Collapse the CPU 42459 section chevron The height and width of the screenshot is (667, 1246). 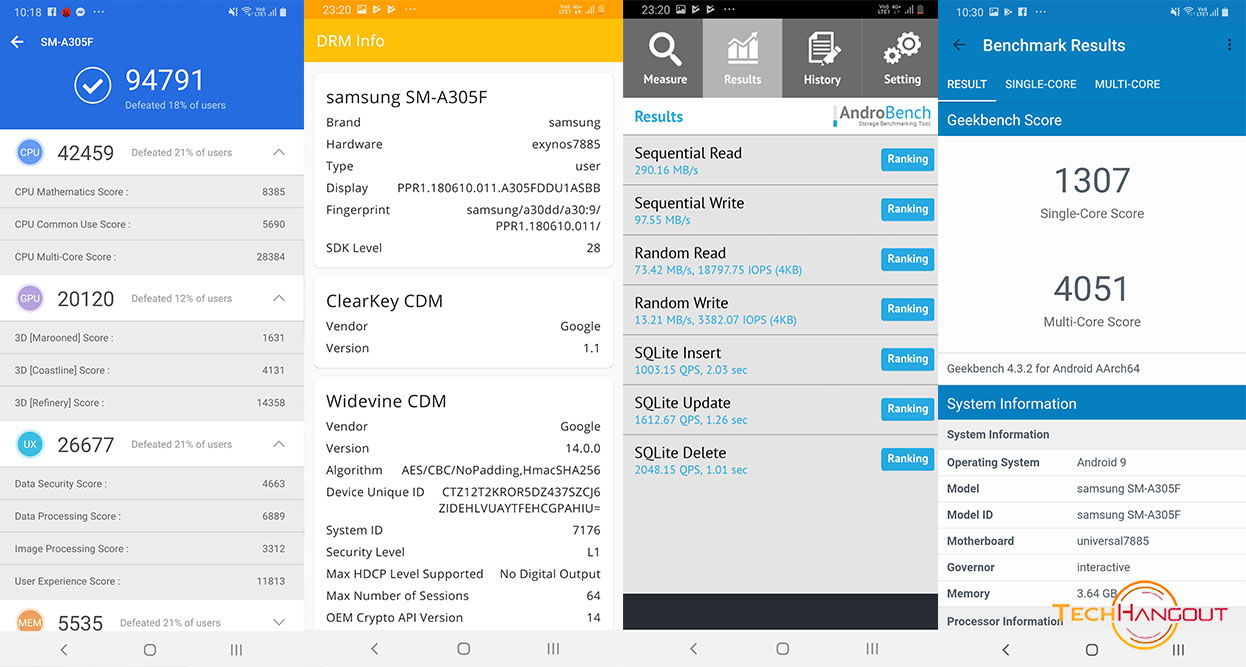click(279, 152)
